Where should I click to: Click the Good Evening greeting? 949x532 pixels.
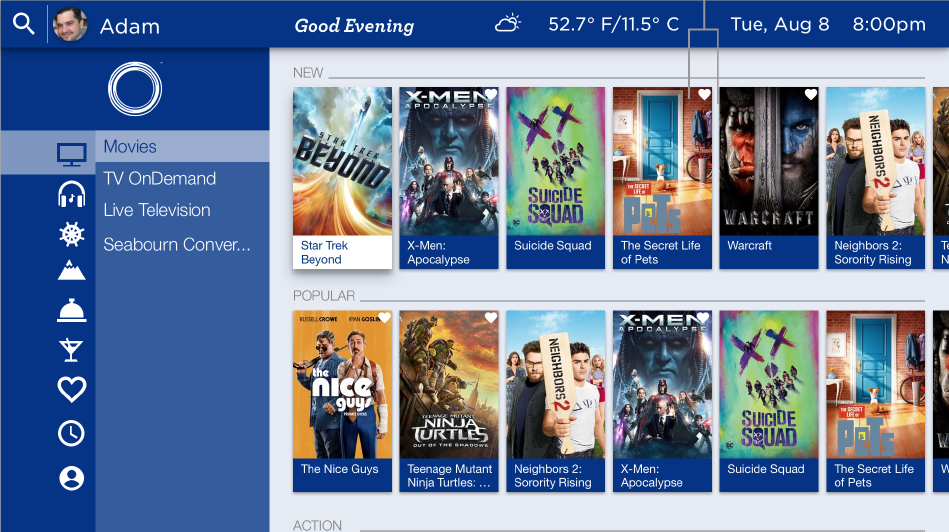[x=354, y=25]
